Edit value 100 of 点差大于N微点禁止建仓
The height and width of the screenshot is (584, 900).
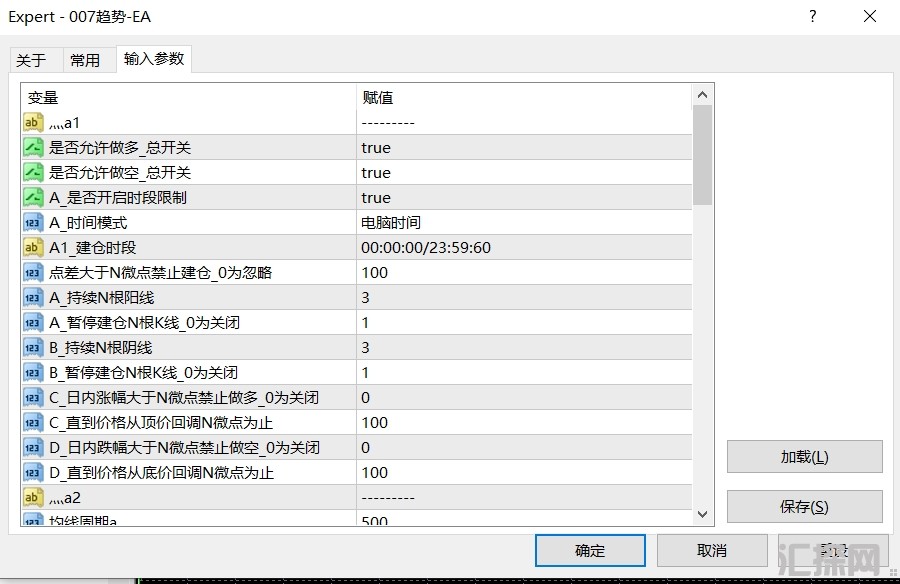click(524, 272)
